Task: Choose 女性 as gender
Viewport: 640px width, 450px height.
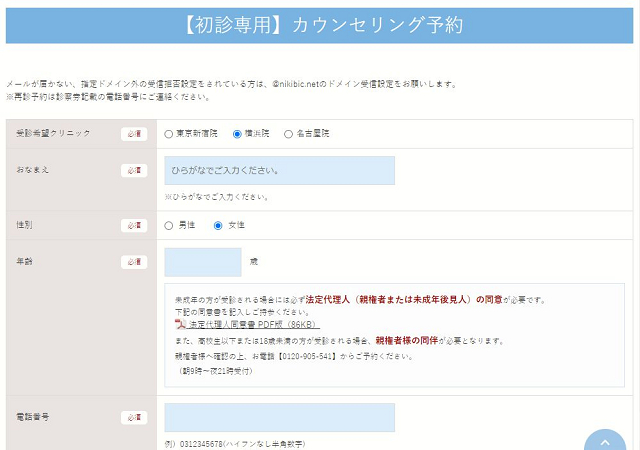Action: coord(218,225)
